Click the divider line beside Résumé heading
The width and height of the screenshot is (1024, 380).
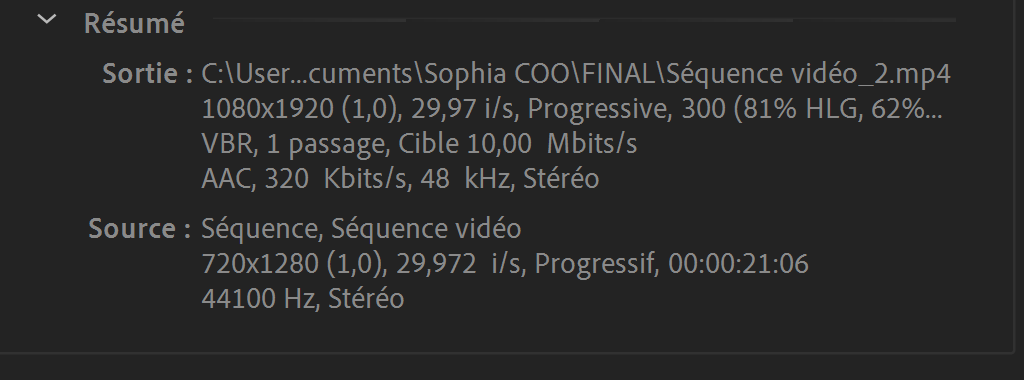[584, 20]
